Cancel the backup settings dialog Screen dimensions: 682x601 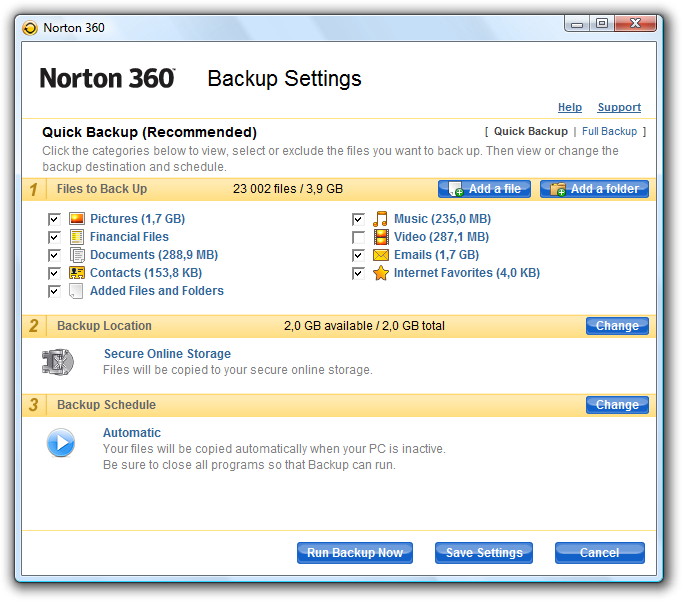(600, 553)
